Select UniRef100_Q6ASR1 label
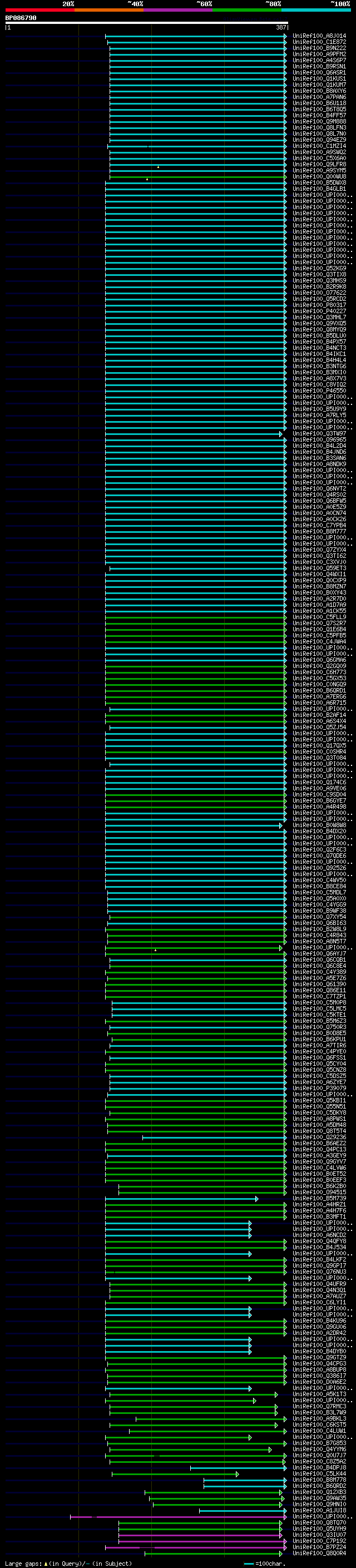Viewport: 356px width, 1568px height. (x=319, y=72)
